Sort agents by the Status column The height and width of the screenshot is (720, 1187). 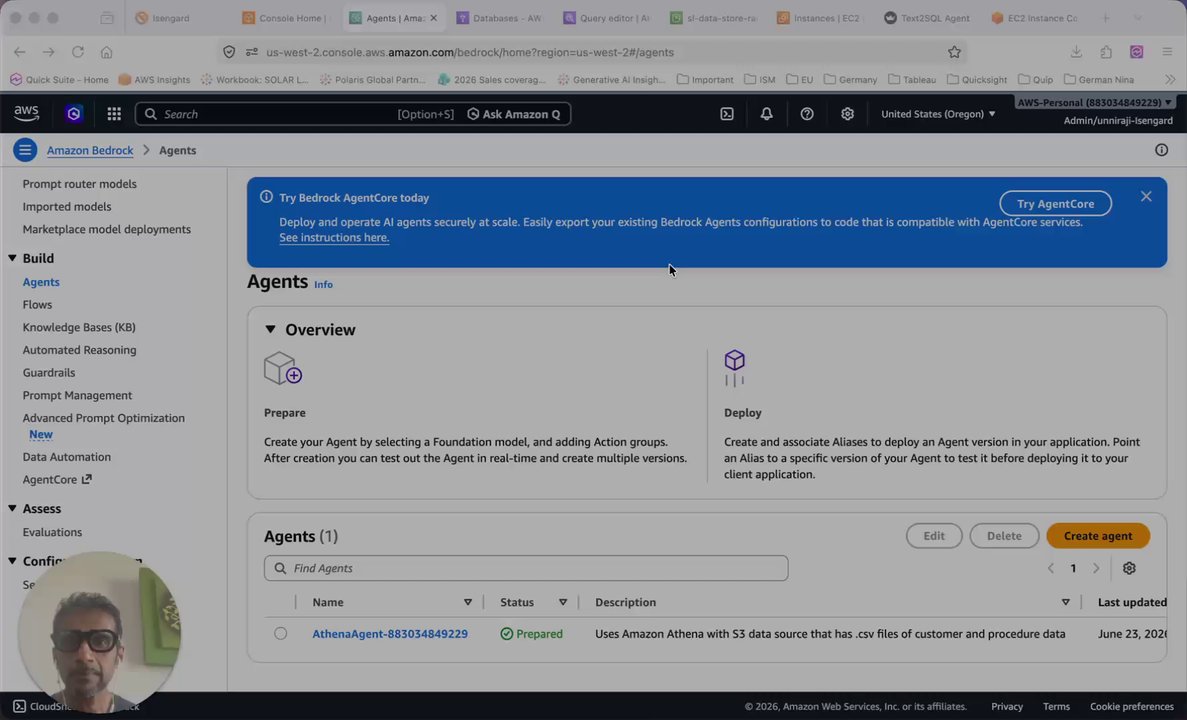pos(562,603)
